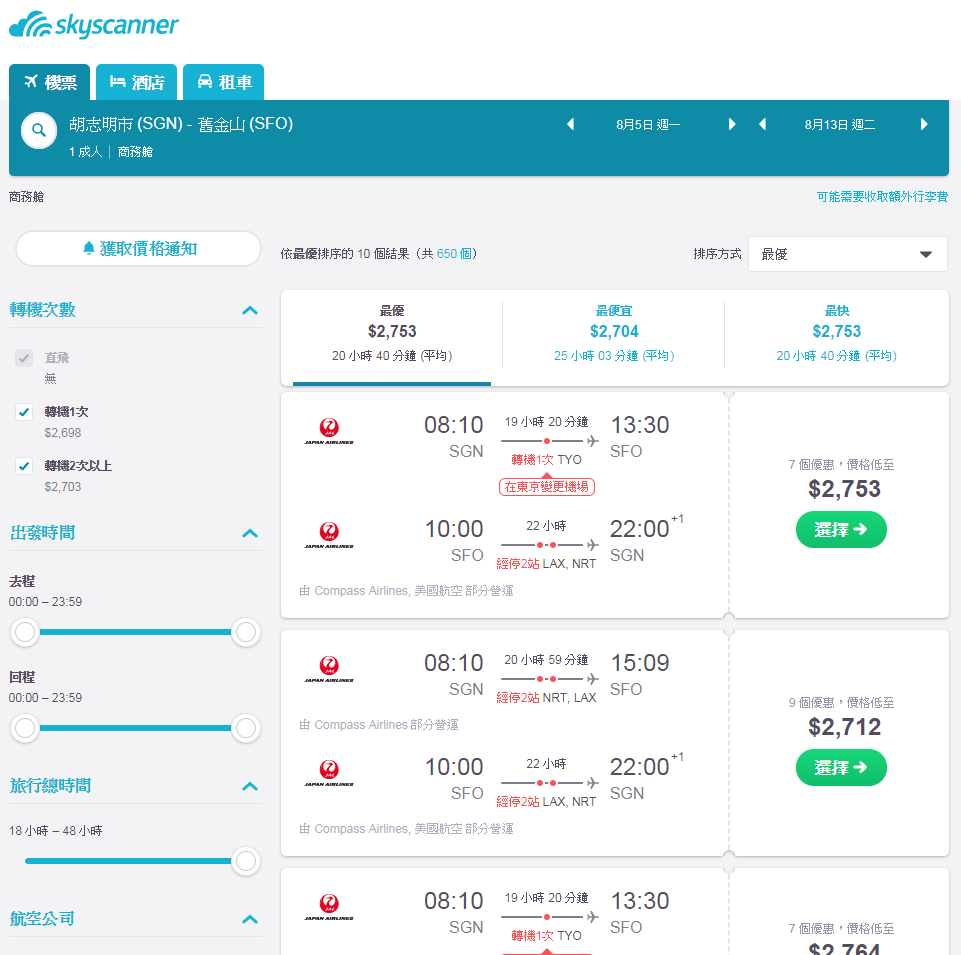Open the 可能需要收取額外行李費 link

coord(882,197)
